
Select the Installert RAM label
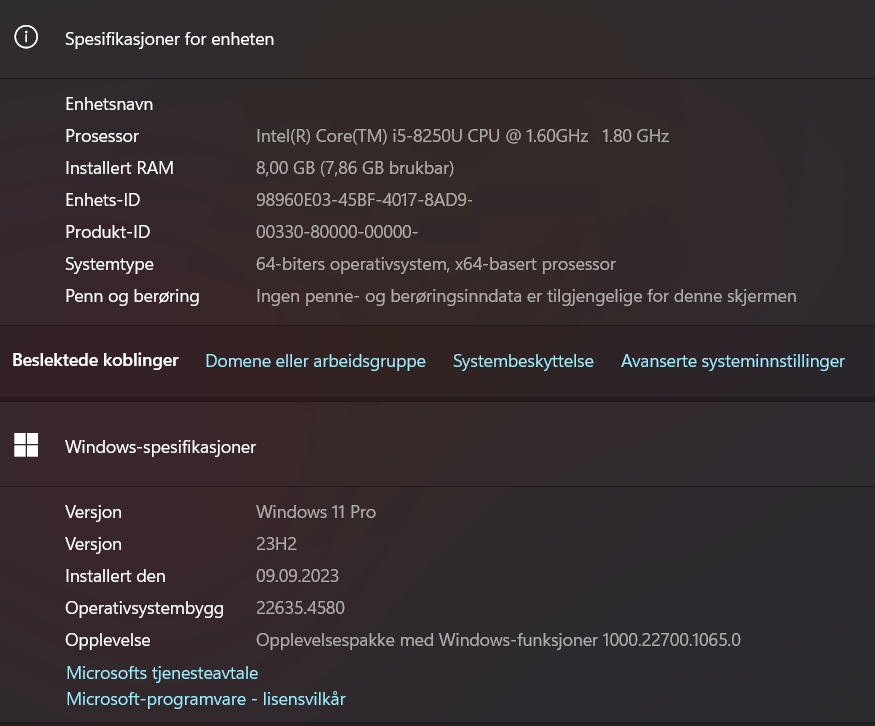[119, 168]
